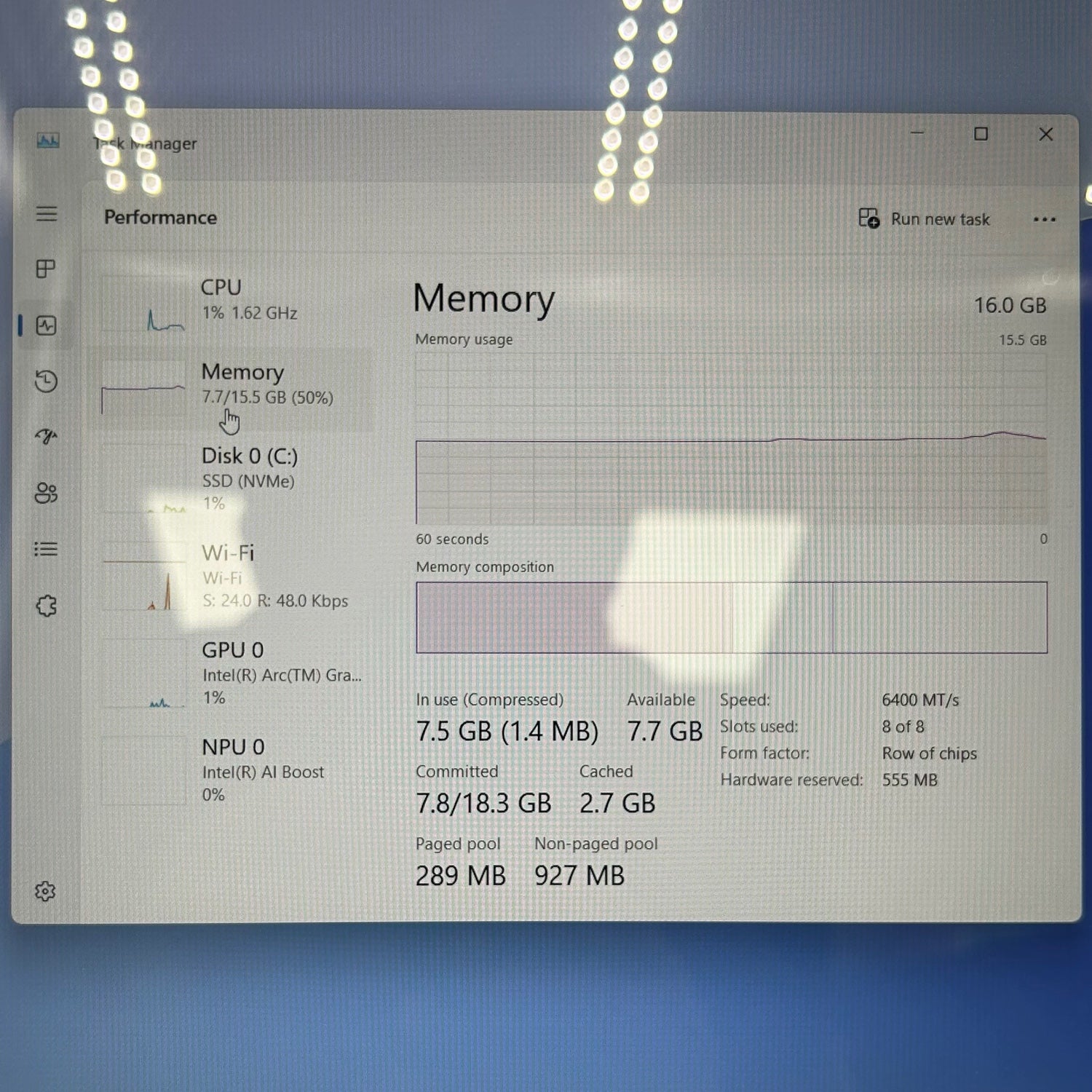This screenshot has width=1092, height=1092.
Task: Open the hamburger navigation menu
Action: (47, 213)
